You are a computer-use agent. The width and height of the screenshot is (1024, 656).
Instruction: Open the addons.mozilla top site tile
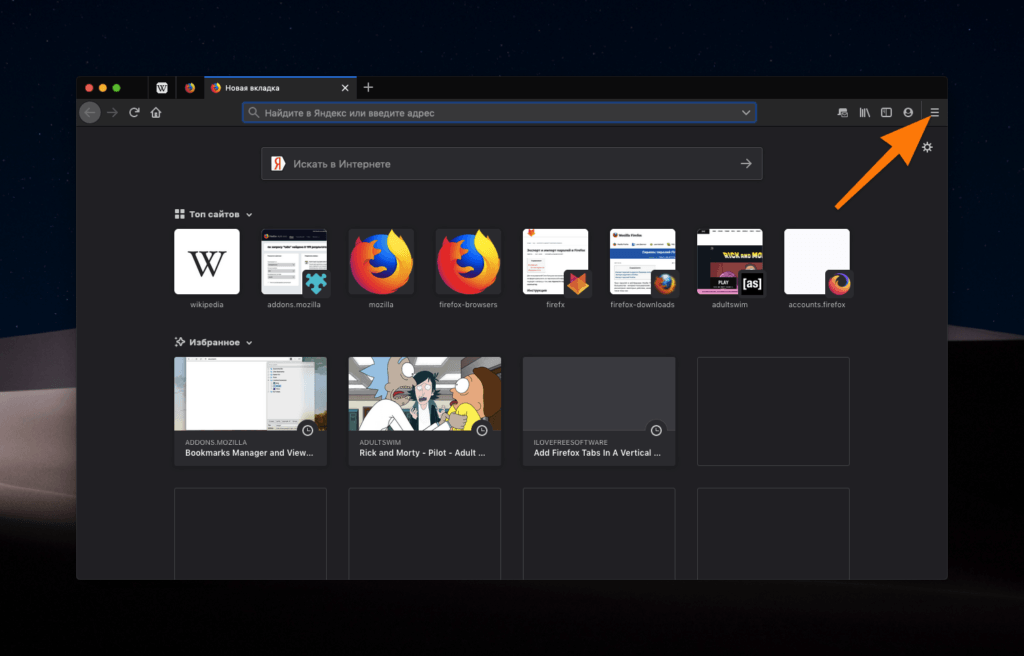click(294, 261)
